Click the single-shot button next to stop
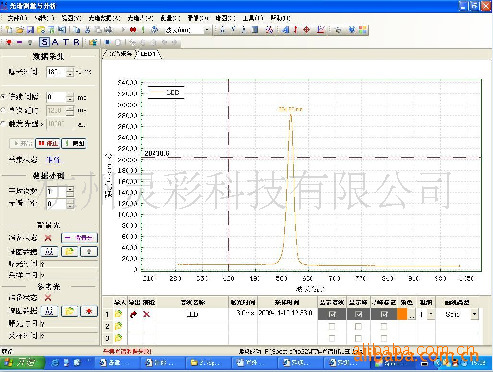The image size is (493, 372). click(x=74, y=143)
